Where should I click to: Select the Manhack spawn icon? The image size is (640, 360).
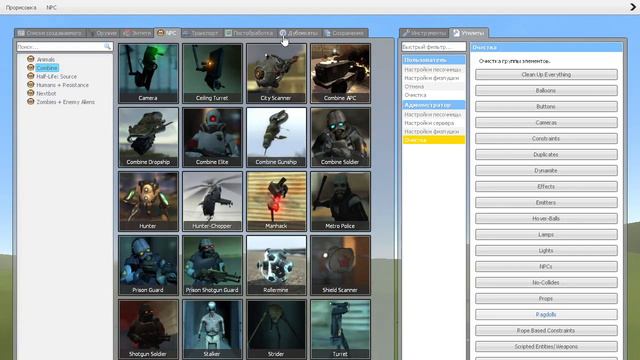click(276, 202)
